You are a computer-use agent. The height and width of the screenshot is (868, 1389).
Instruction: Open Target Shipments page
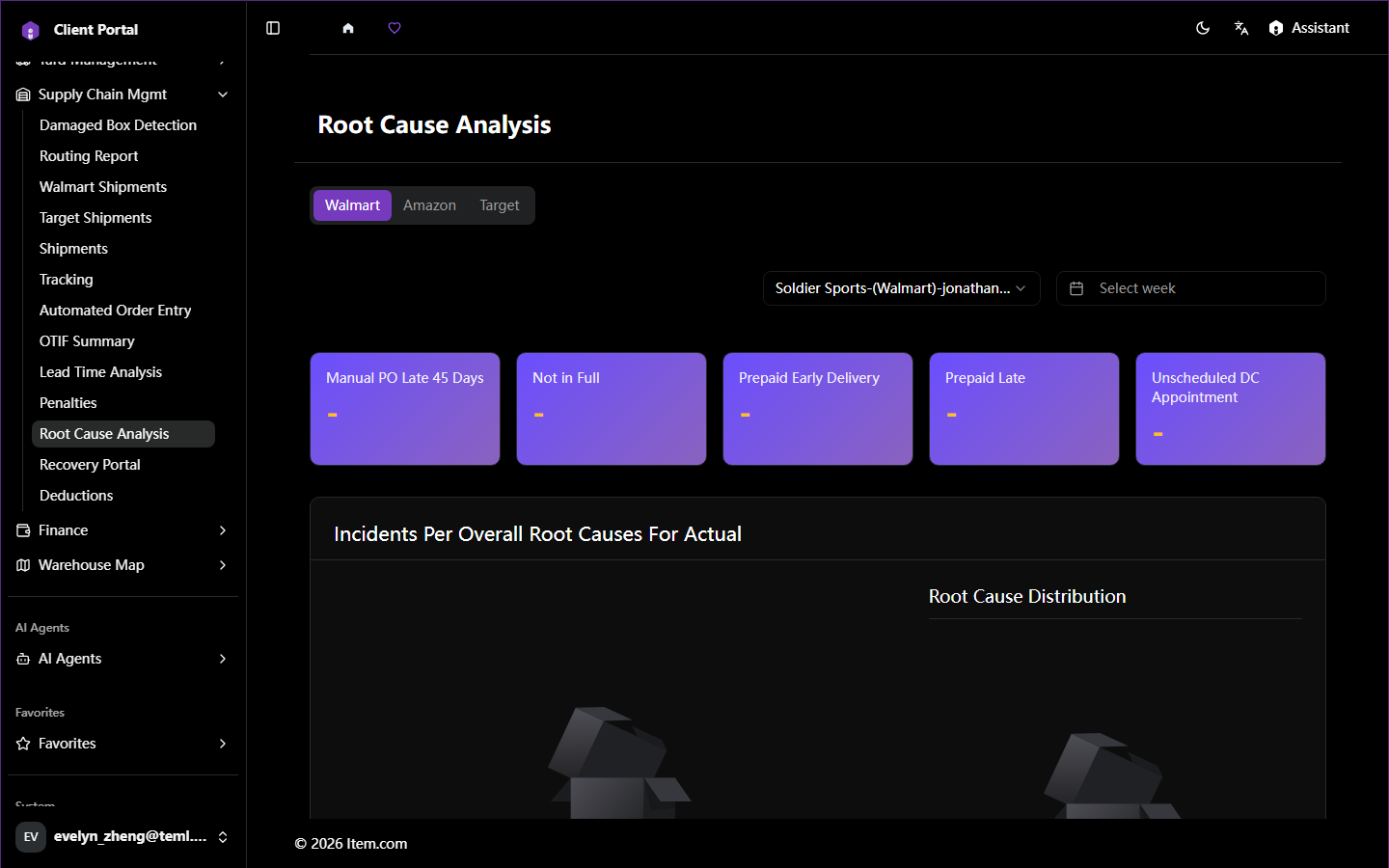pyautogui.click(x=123, y=218)
